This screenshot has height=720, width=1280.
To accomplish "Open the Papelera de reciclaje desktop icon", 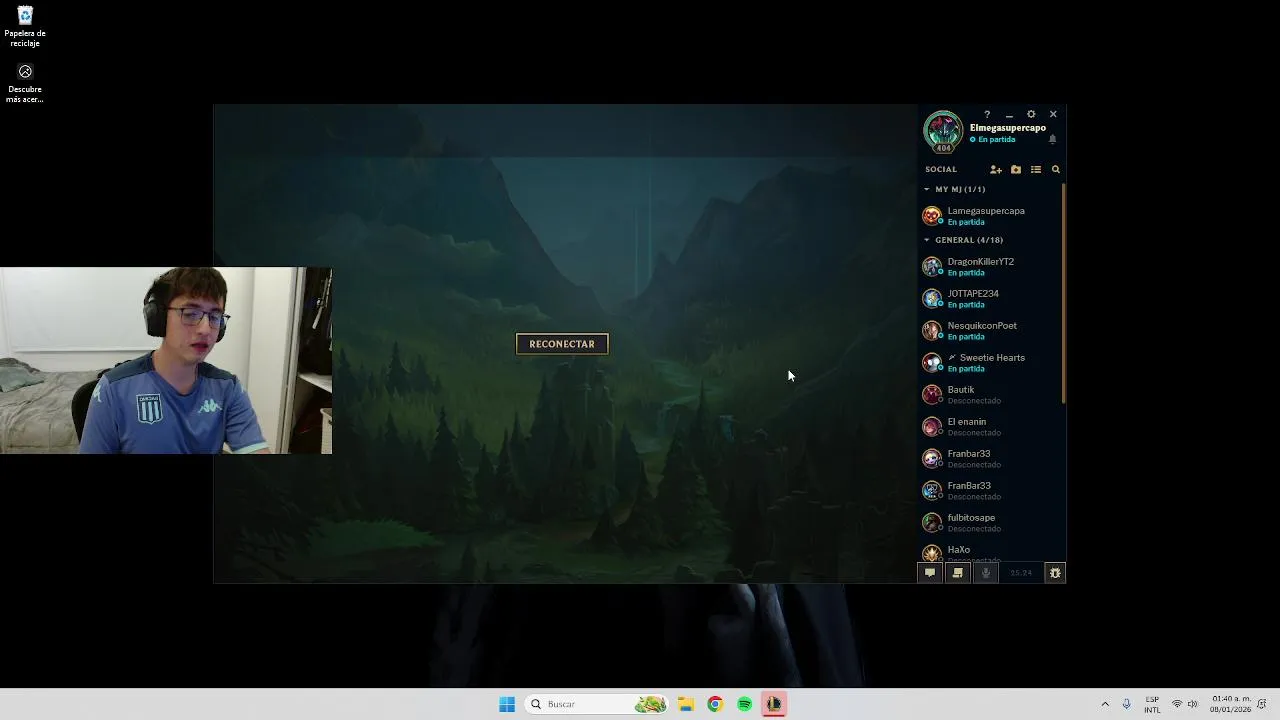I will tap(25, 27).
